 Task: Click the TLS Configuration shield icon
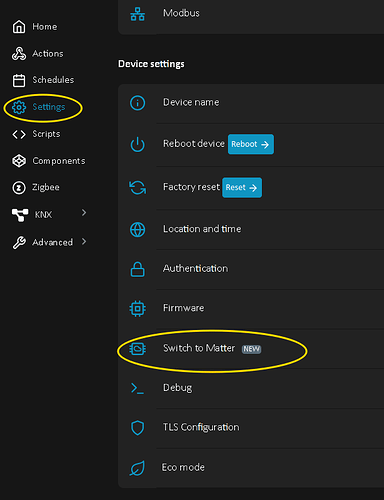(x=137, y=428)
